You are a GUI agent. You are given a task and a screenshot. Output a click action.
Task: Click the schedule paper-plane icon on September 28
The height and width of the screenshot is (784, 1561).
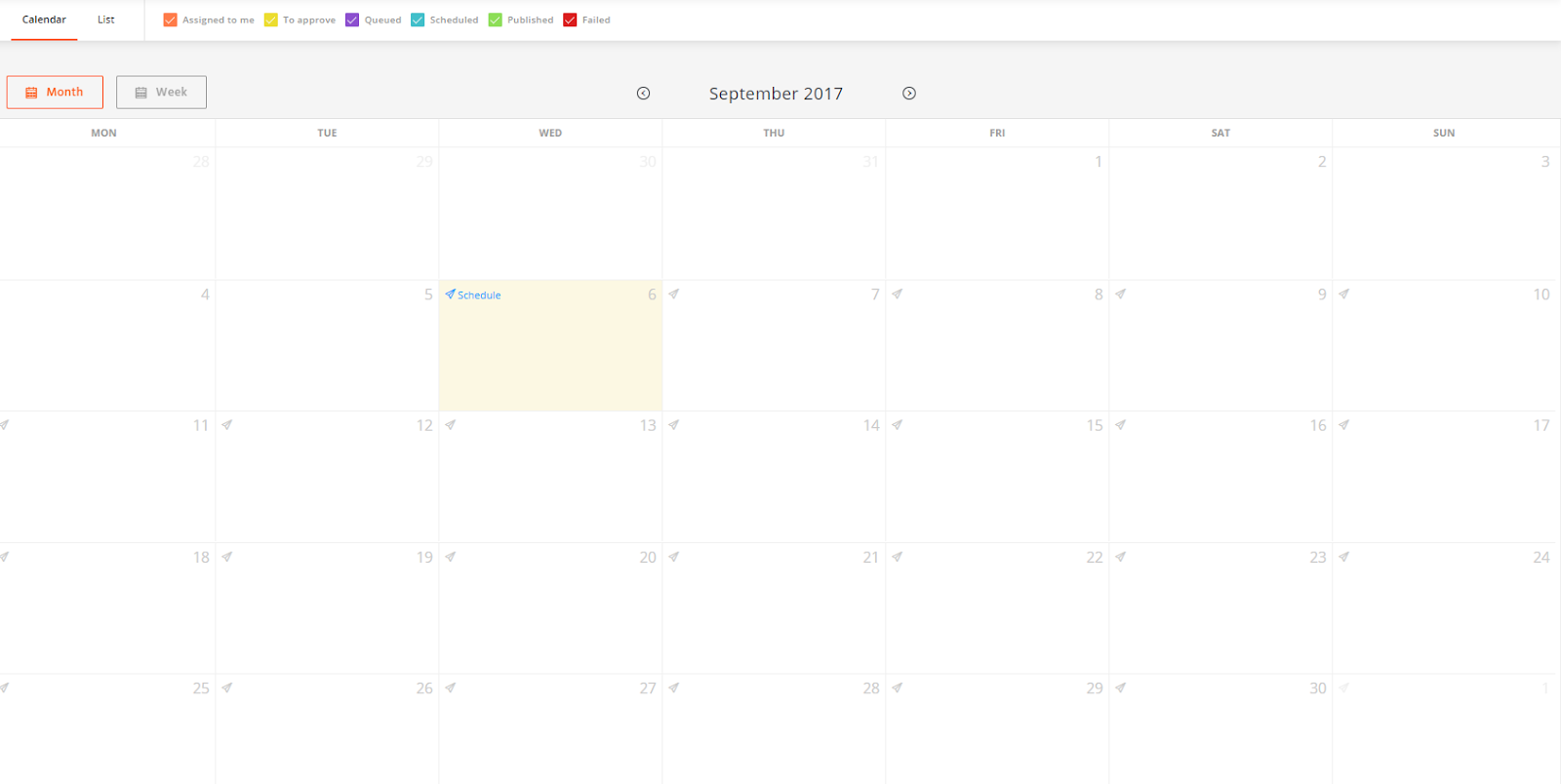tap(674, 687)
